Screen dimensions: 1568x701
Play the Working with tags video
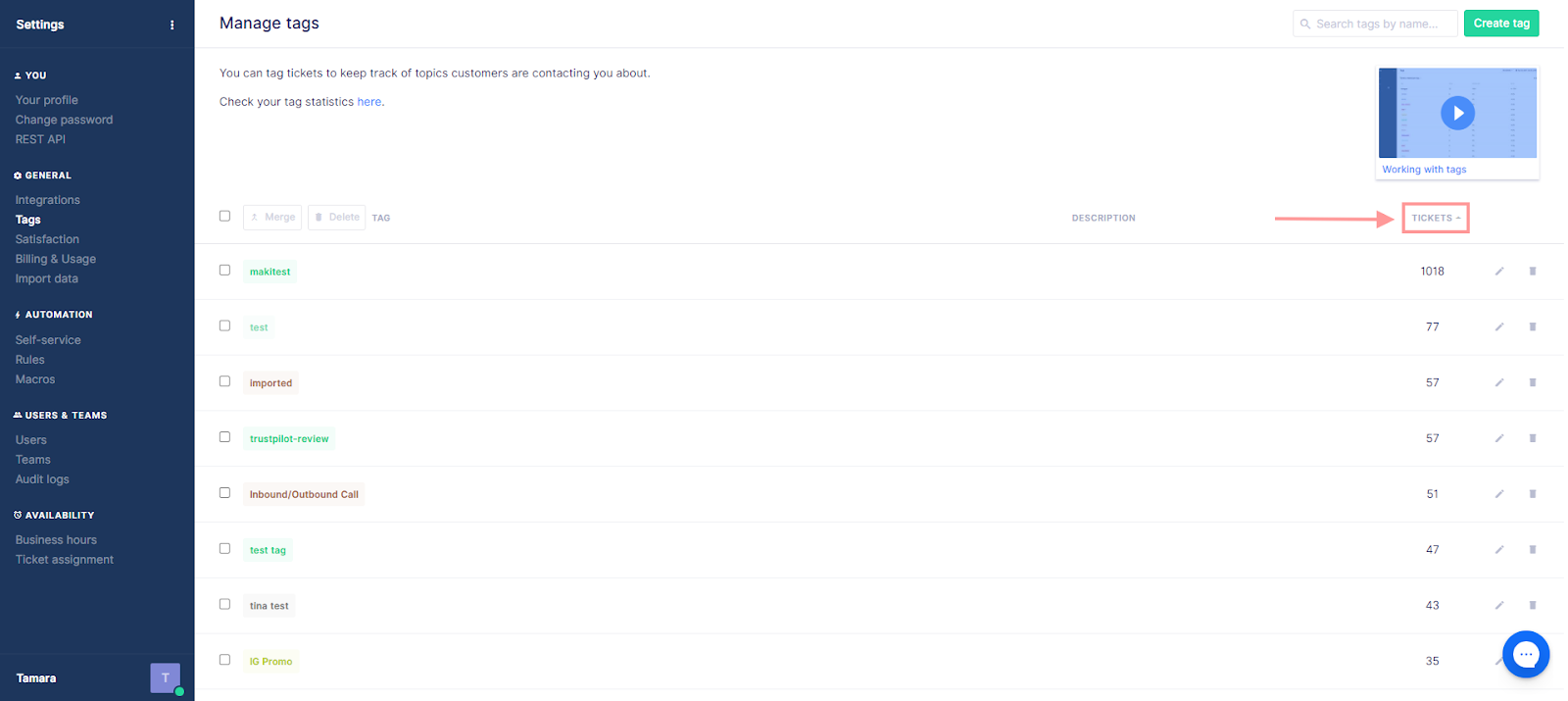[x=1457, y=113]
